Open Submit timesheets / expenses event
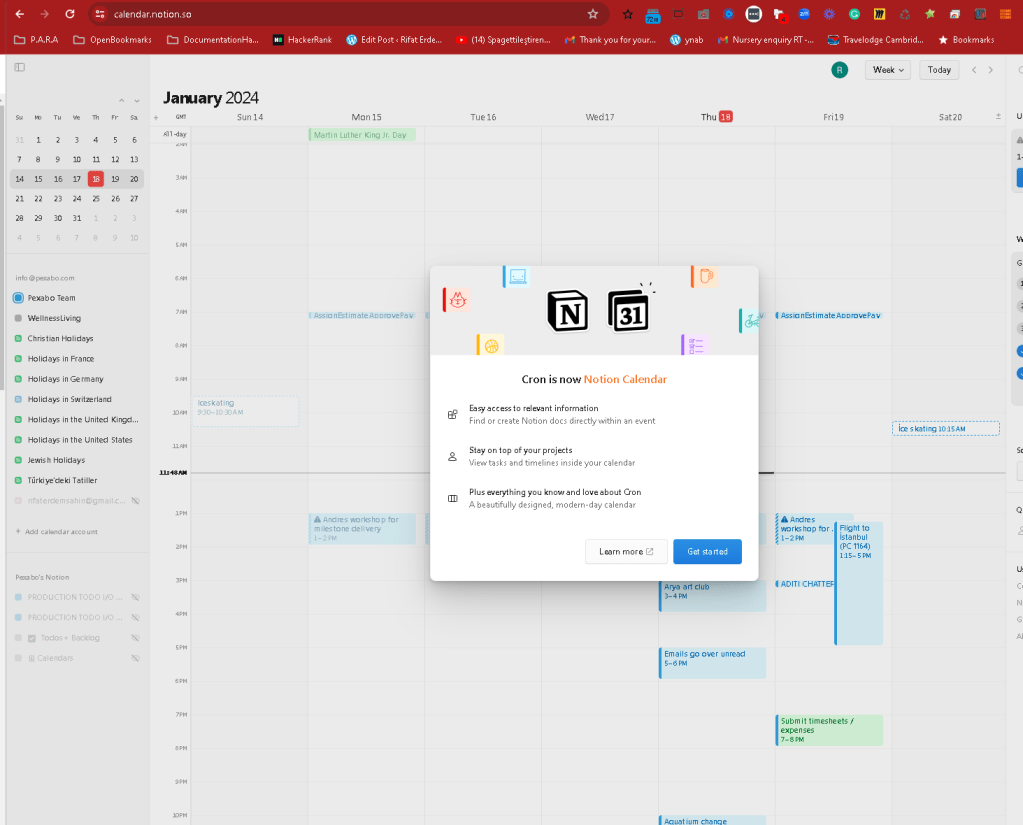Viewport: 1023px width, 825px height. (x=829, y=730)
